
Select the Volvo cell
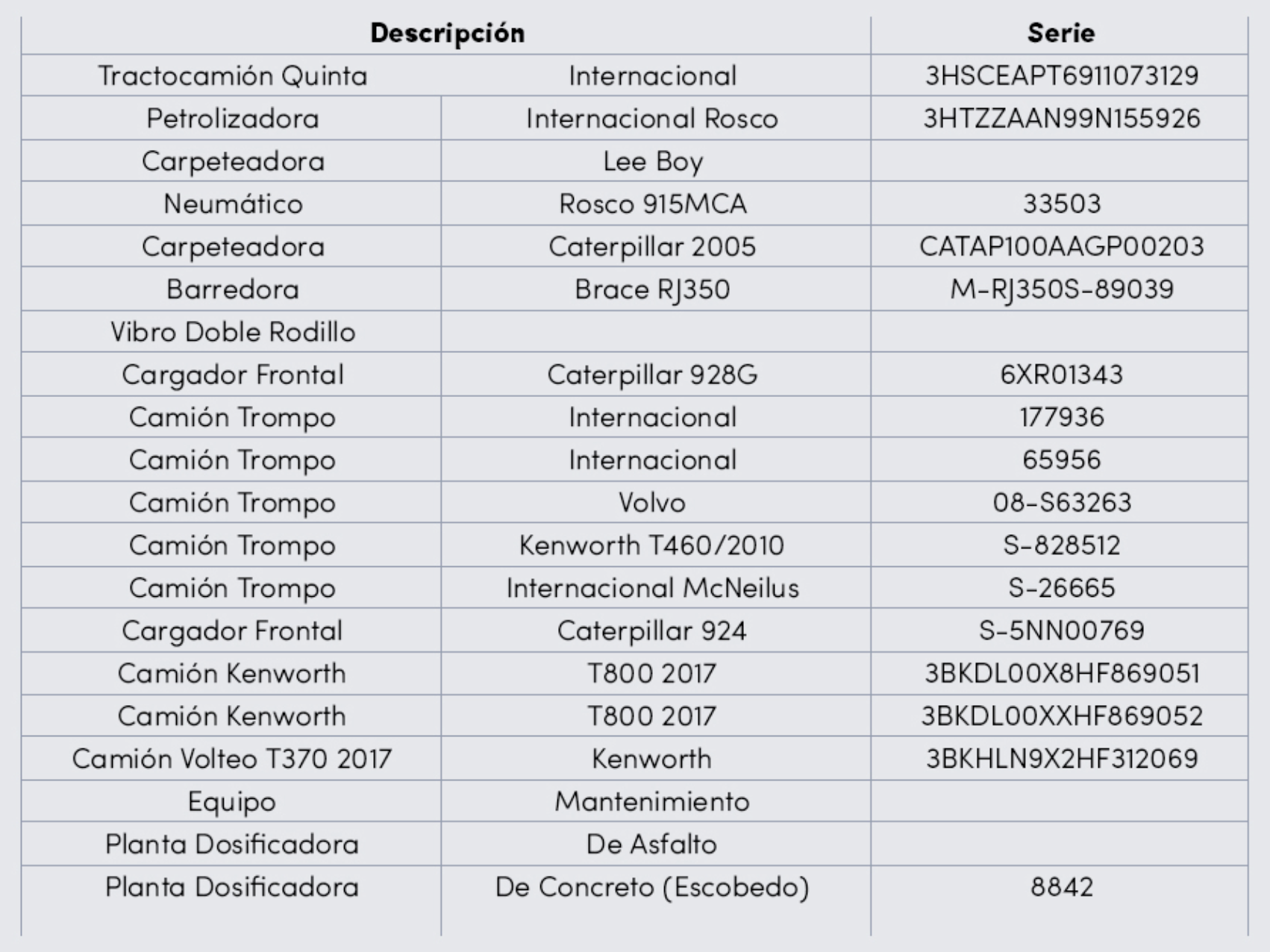[x=651, y=503]
